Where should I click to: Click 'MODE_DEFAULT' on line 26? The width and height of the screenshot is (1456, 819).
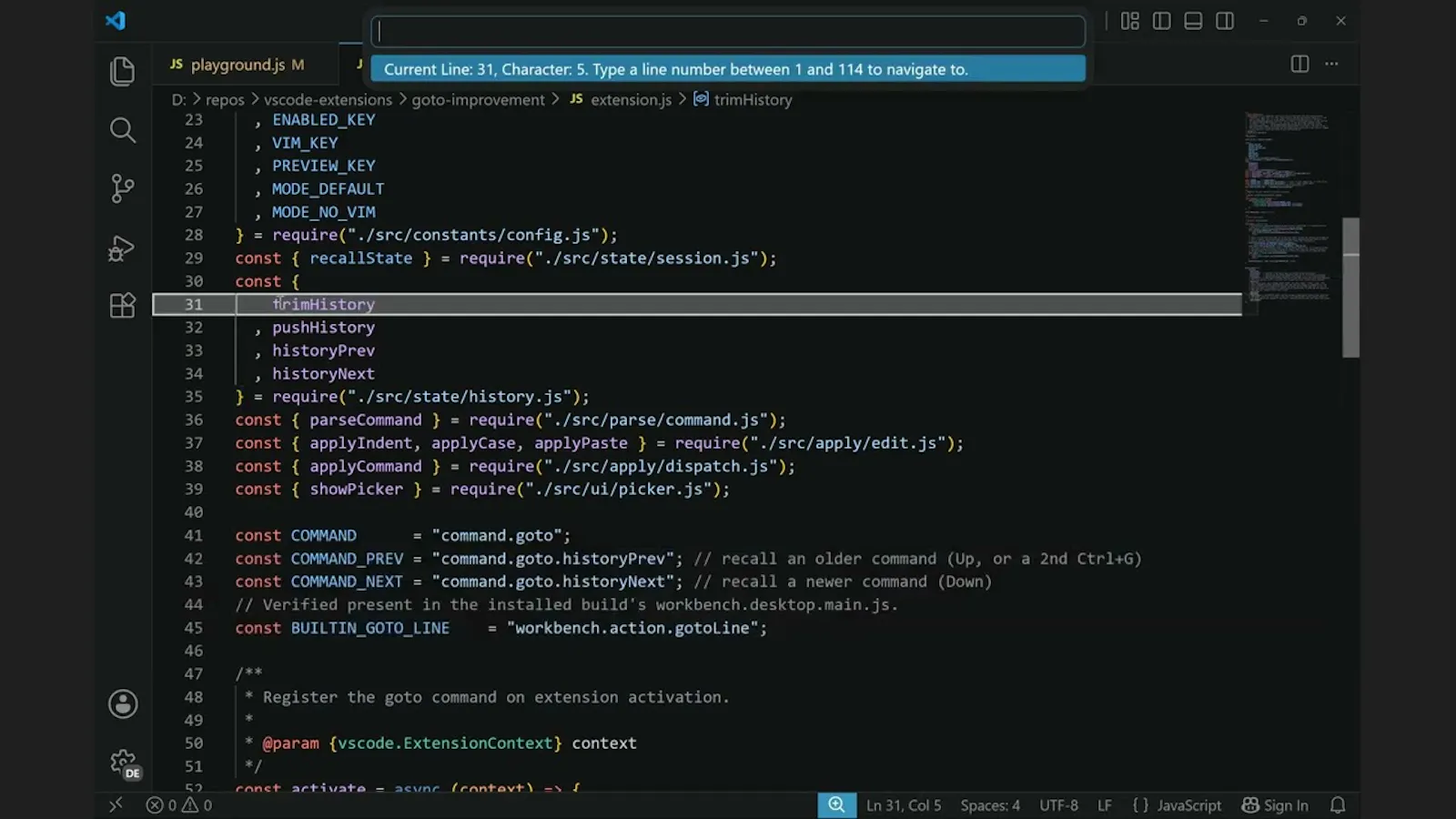328,189
